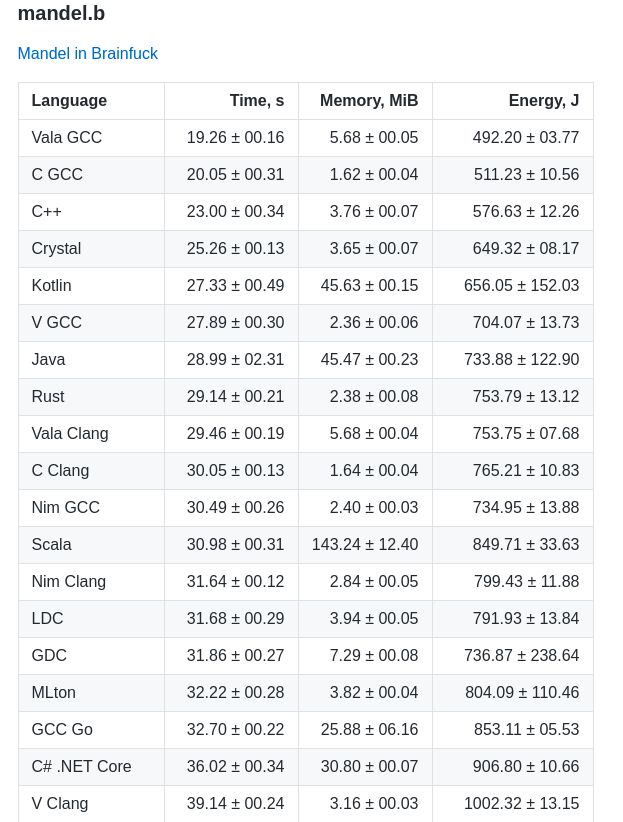Select the Java row label
Image resolution: width=623 pixels, height=822 pixels.
[x=48, y=360]
